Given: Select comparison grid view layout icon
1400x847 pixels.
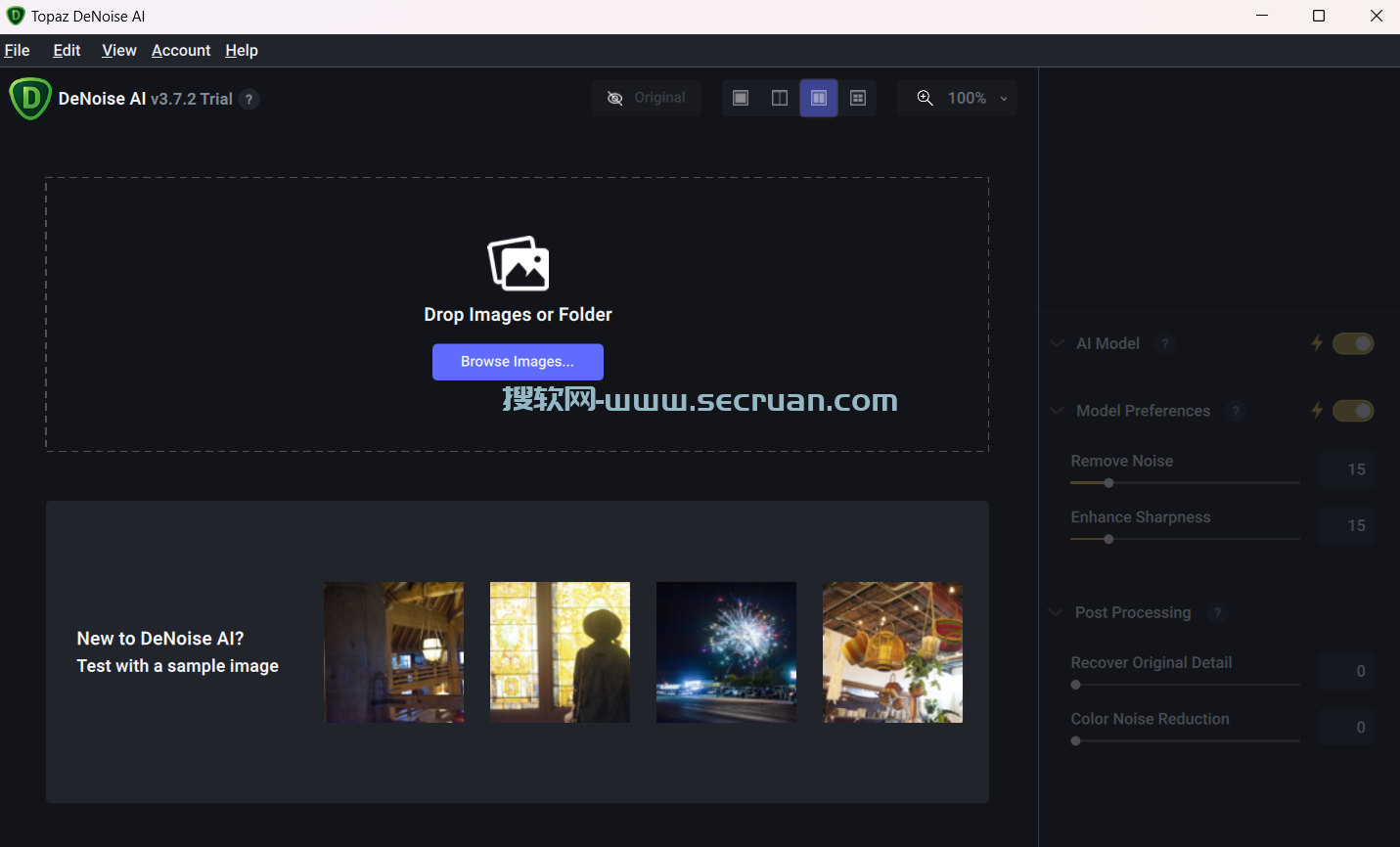Looking at the screenshot, I should tap(858, 98).
